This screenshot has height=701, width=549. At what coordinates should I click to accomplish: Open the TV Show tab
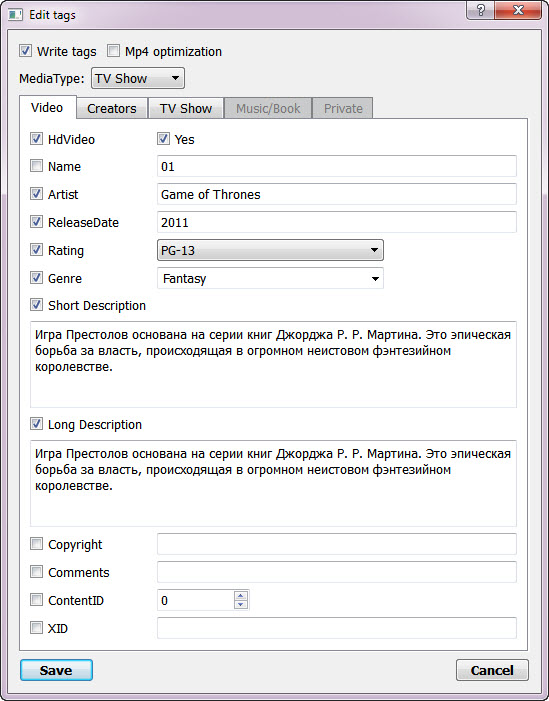[x=186, y=108]
